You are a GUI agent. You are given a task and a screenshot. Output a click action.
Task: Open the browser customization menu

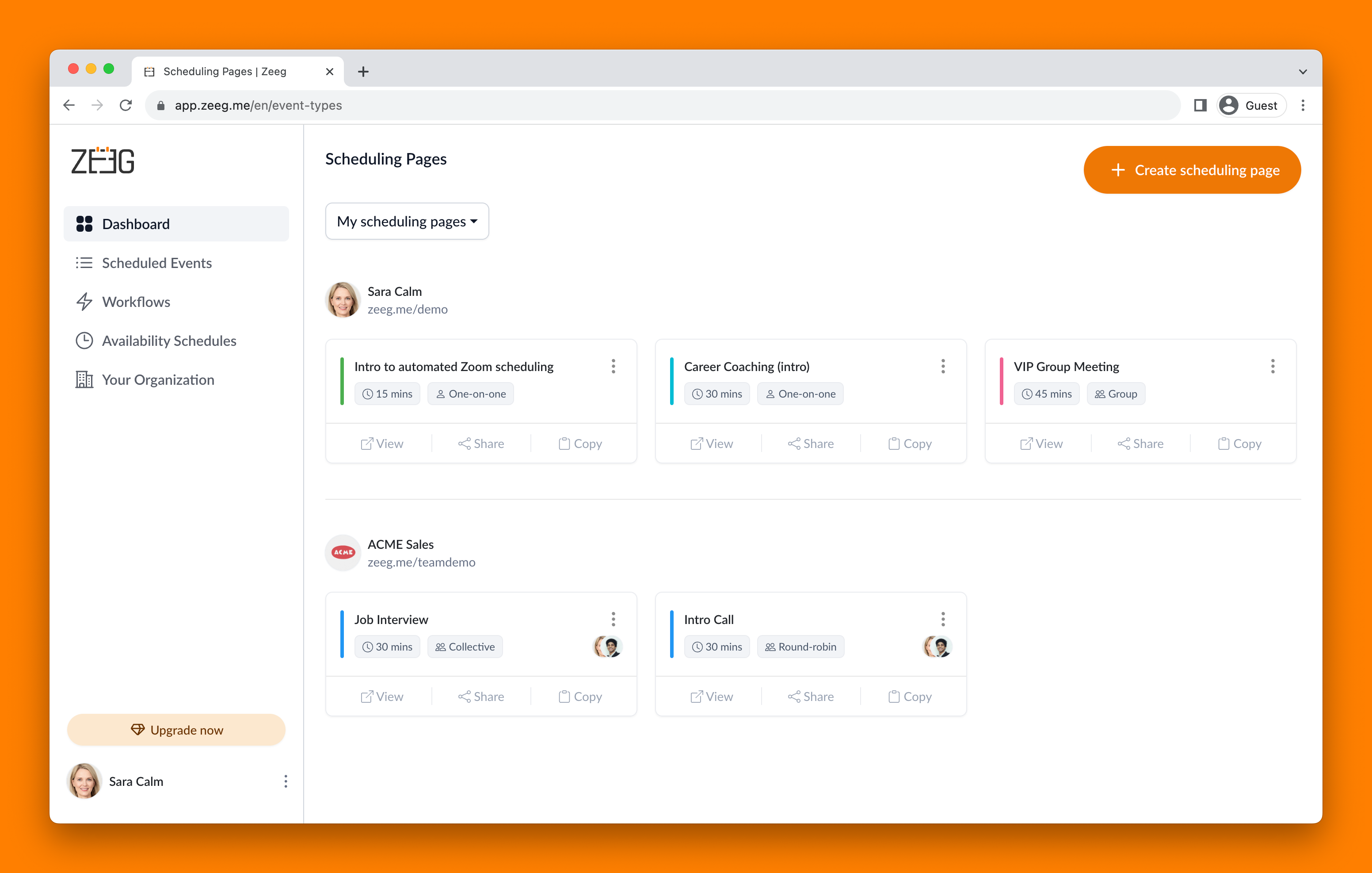[x=1303, y=105]
